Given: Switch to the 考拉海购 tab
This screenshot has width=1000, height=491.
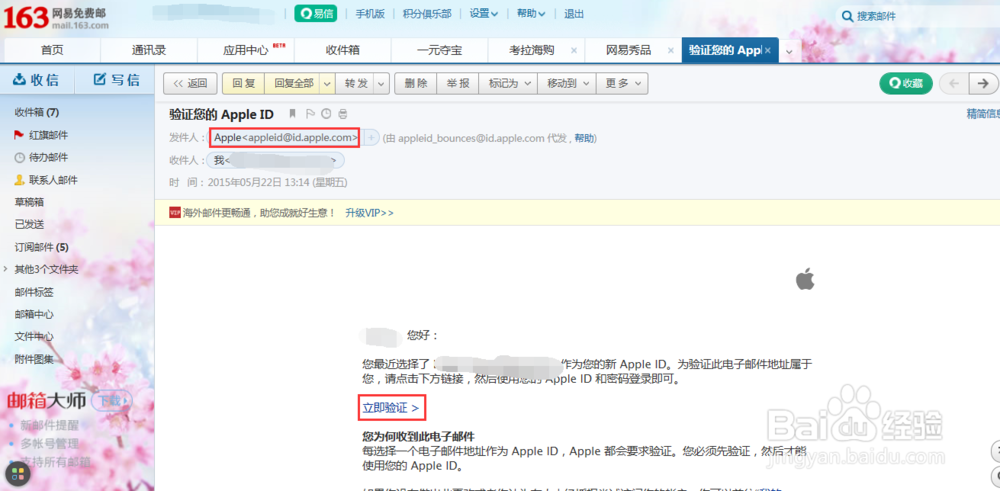Looking at the screenshot, I should 531,50.
